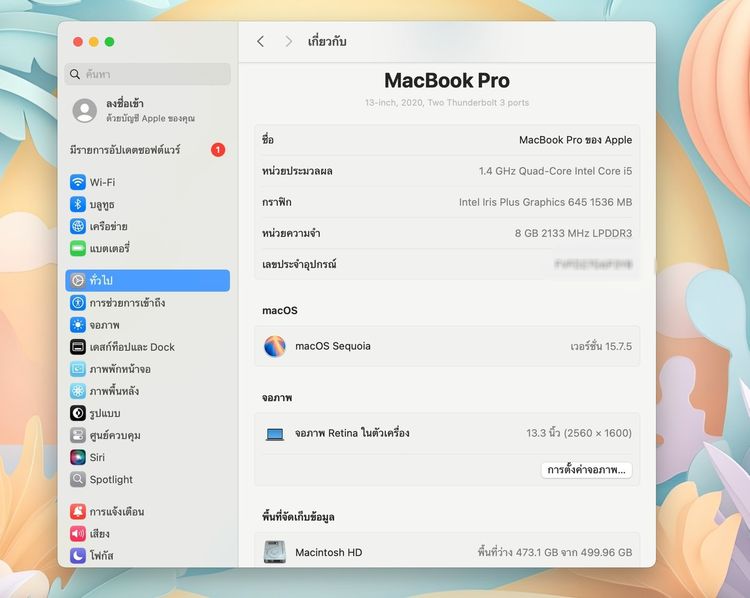750x598 pixels.
Task: Open the Bluetooth (บลูทูธ) icon
Action: [77, 204]
